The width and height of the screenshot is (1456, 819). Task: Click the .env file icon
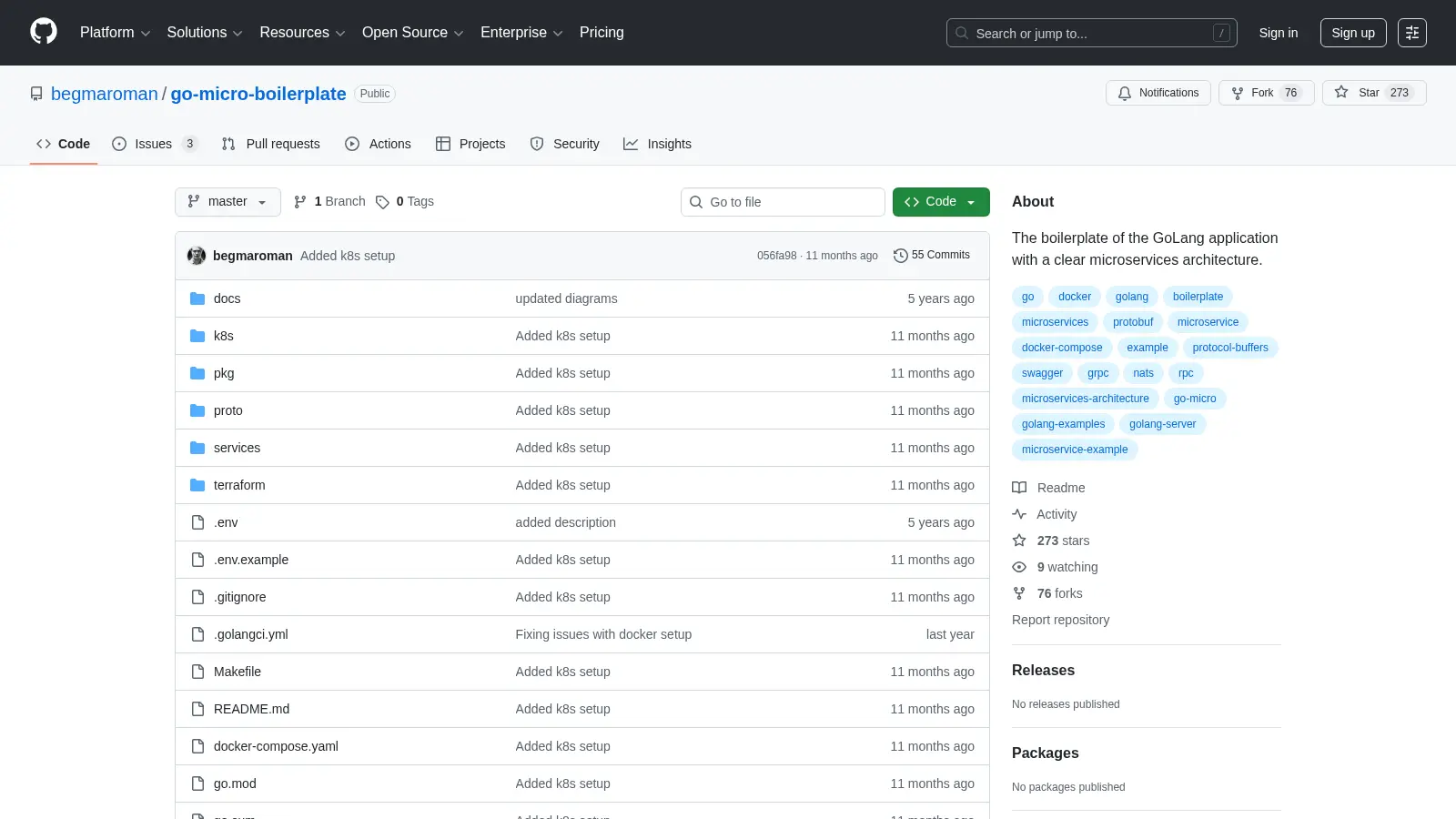tap(197, 522)
